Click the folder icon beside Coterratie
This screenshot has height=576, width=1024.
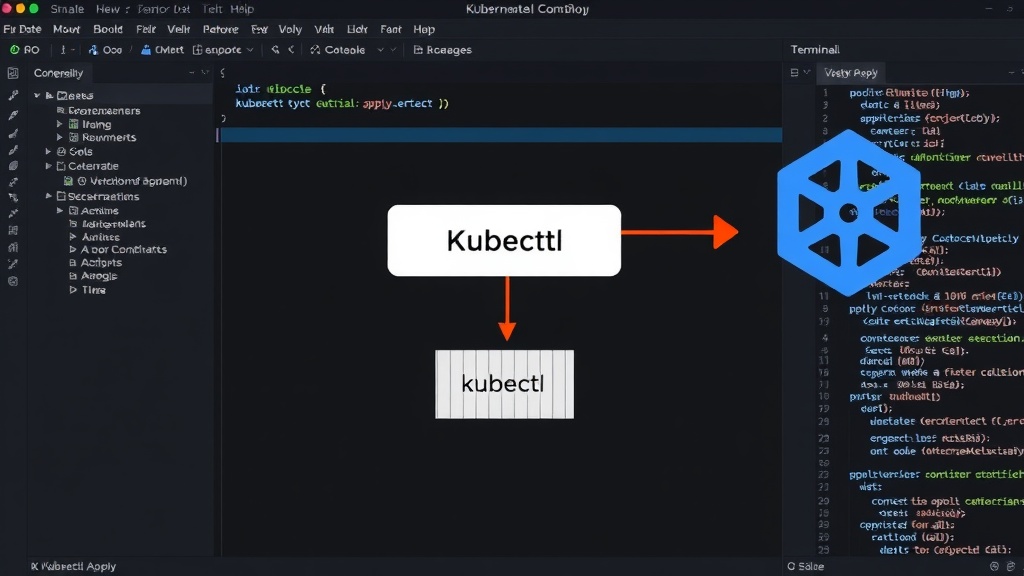[61, 166]
